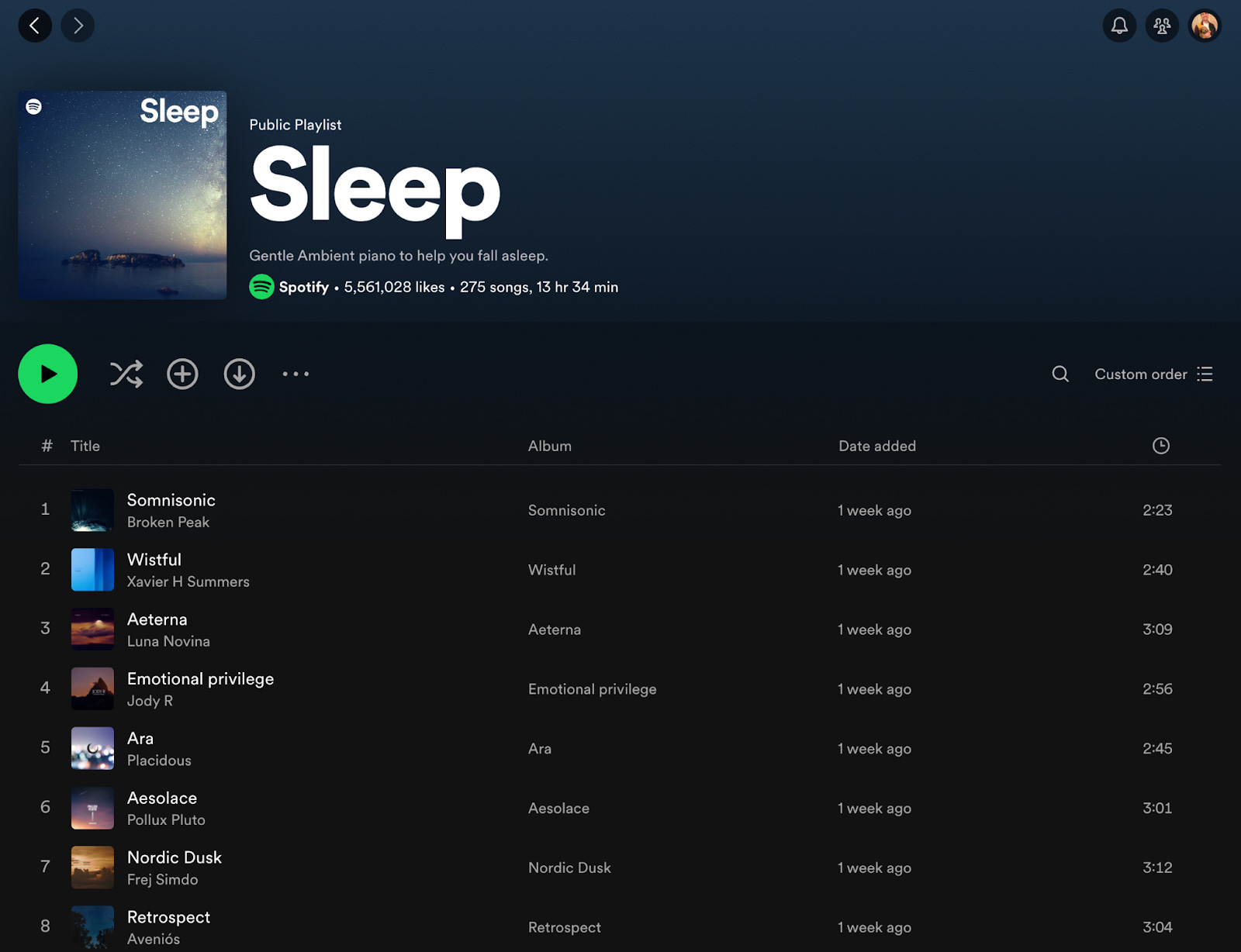This screenshot has height=952, width=1241.
Task: Open artist Pollux Pluto
Action: point(166,820)
